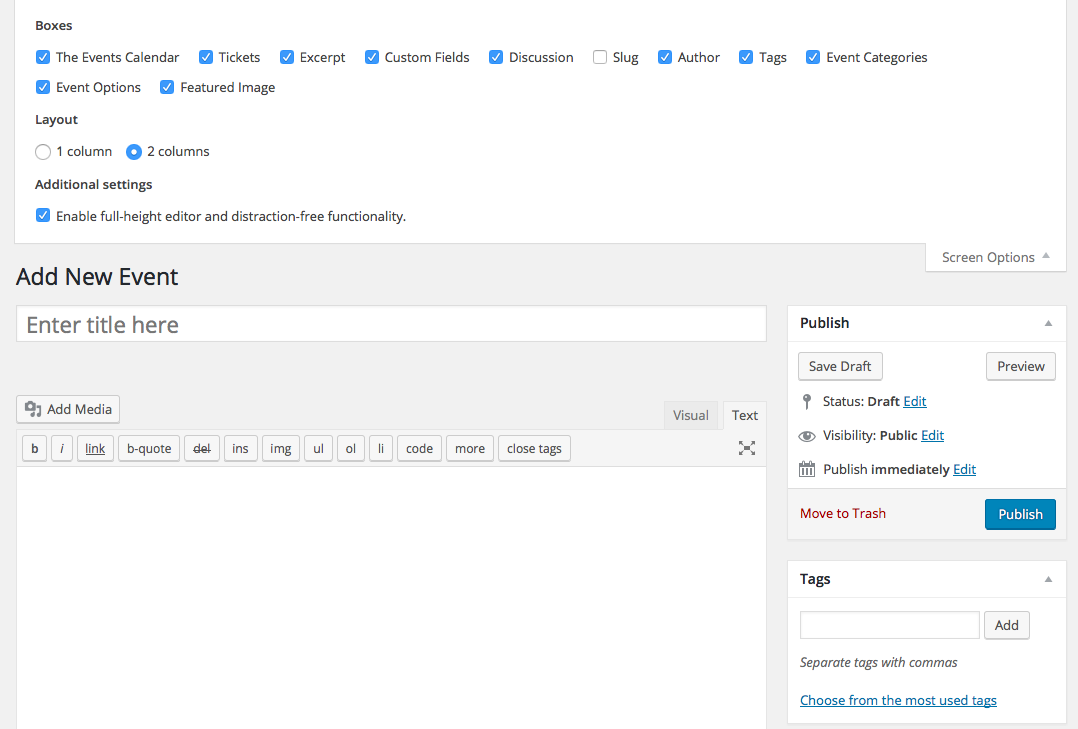The width and height of the screenshot is (1078, 729).
Task: Click the b-quote toolbar button
Action: 149,448
